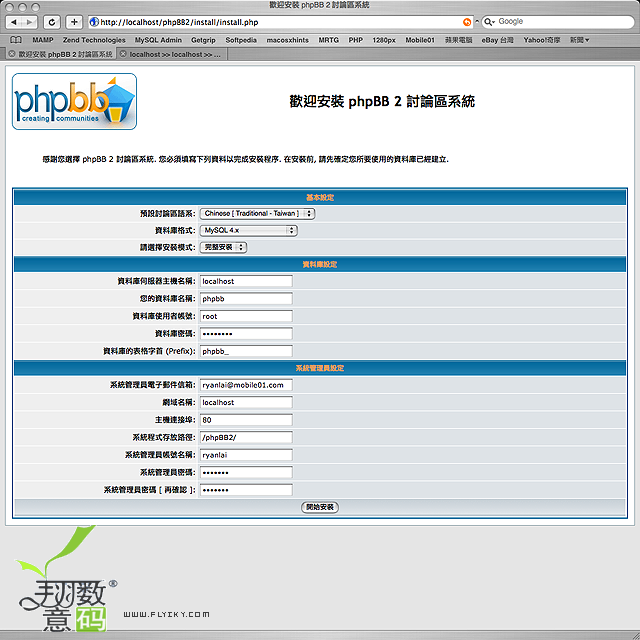The width and height of the screenshot is (640, 640).
Task: Open the Mobile01 bookmark
Action: (420, 40)
